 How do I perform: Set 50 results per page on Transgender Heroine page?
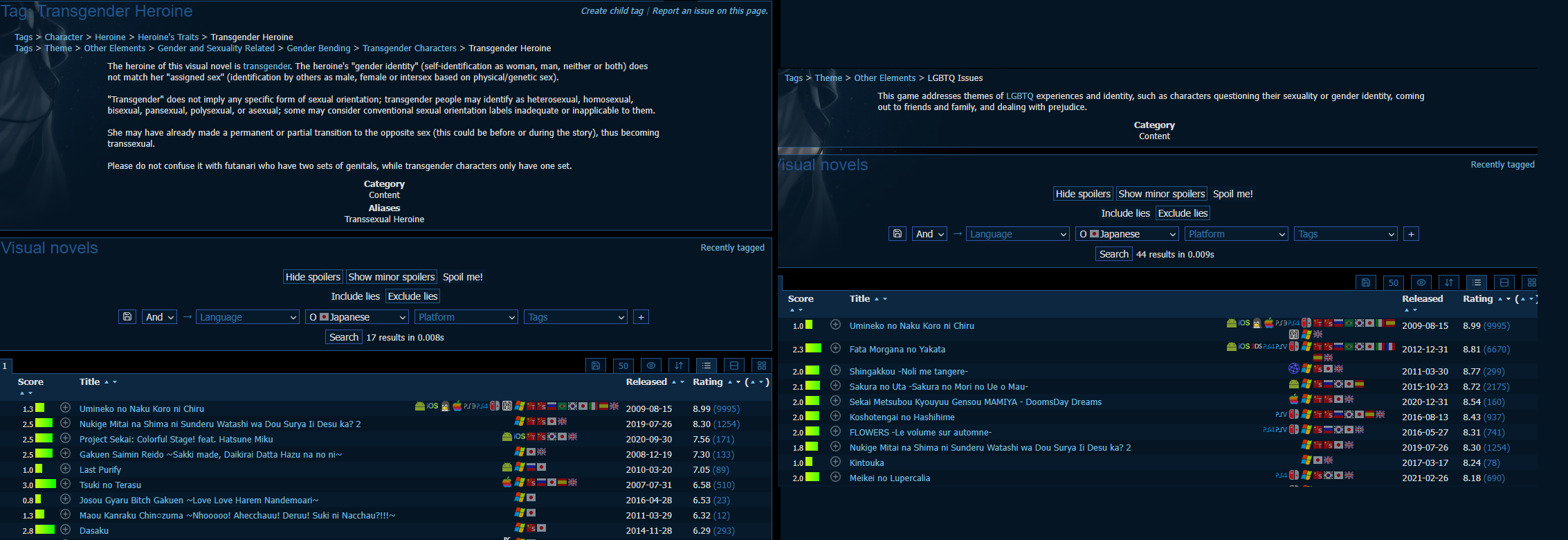point(623,366)
